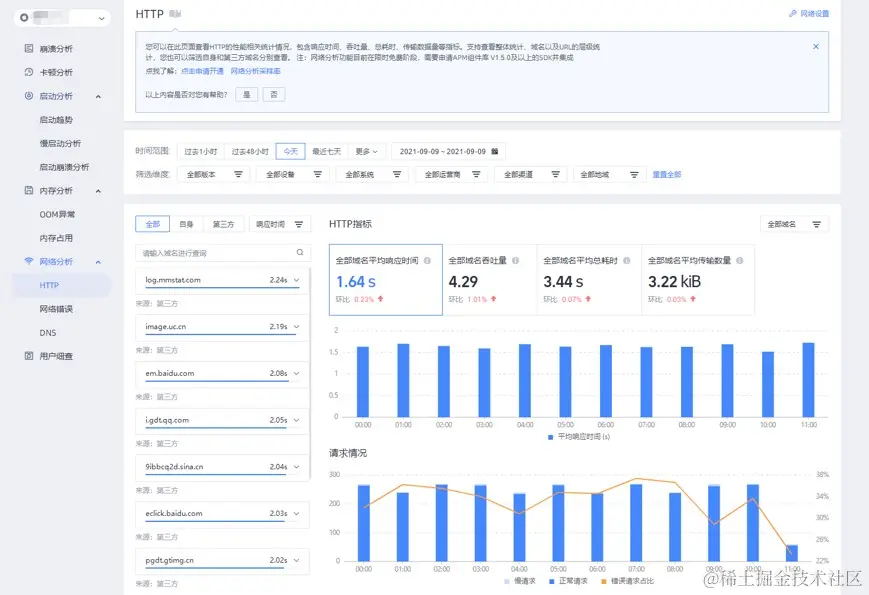The height and width of the screenshot is (595, 869).
Task: Collapse the 启动分析 menu group
Action: point(98,96)
